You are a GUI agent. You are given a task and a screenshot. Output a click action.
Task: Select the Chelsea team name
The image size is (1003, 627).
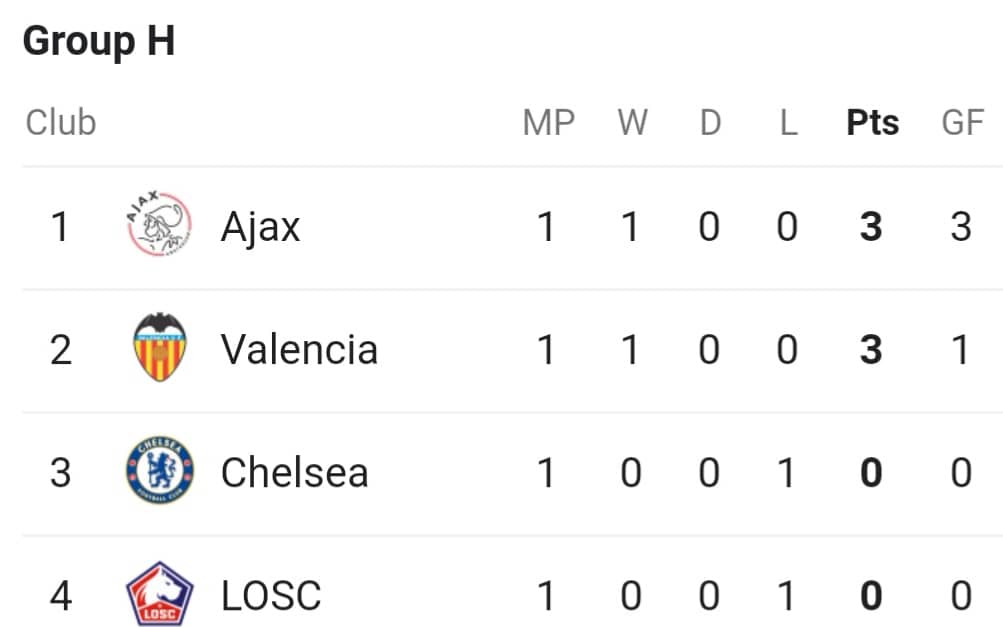pos(294,473)
